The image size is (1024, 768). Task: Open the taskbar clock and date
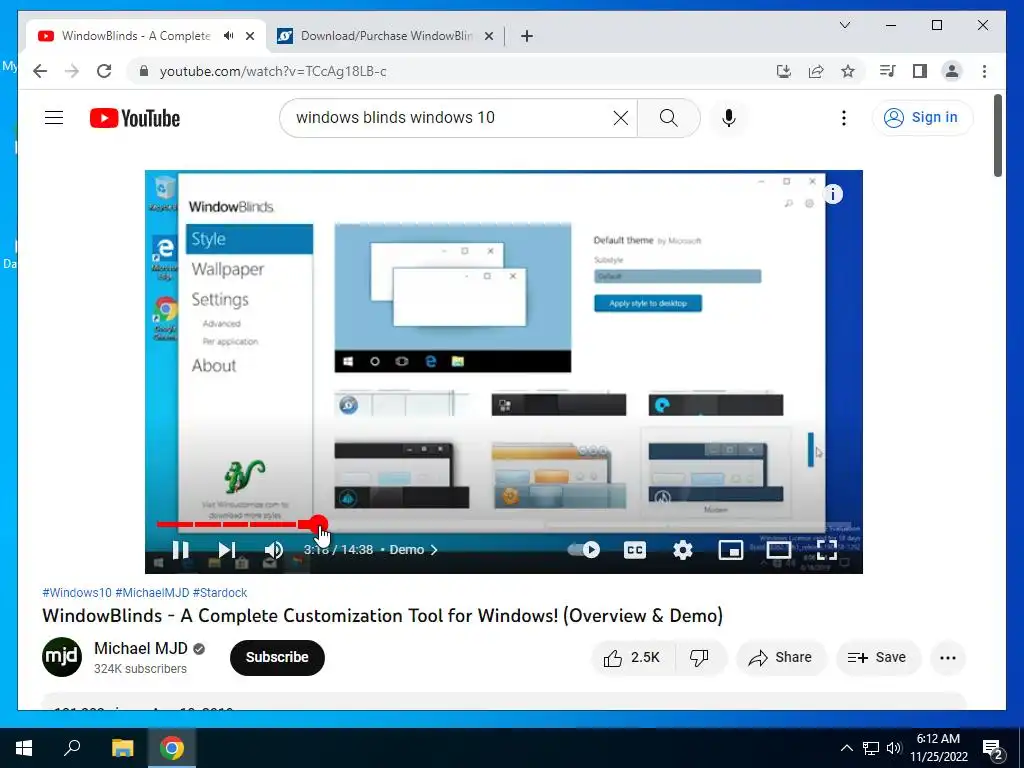point(939,748)
